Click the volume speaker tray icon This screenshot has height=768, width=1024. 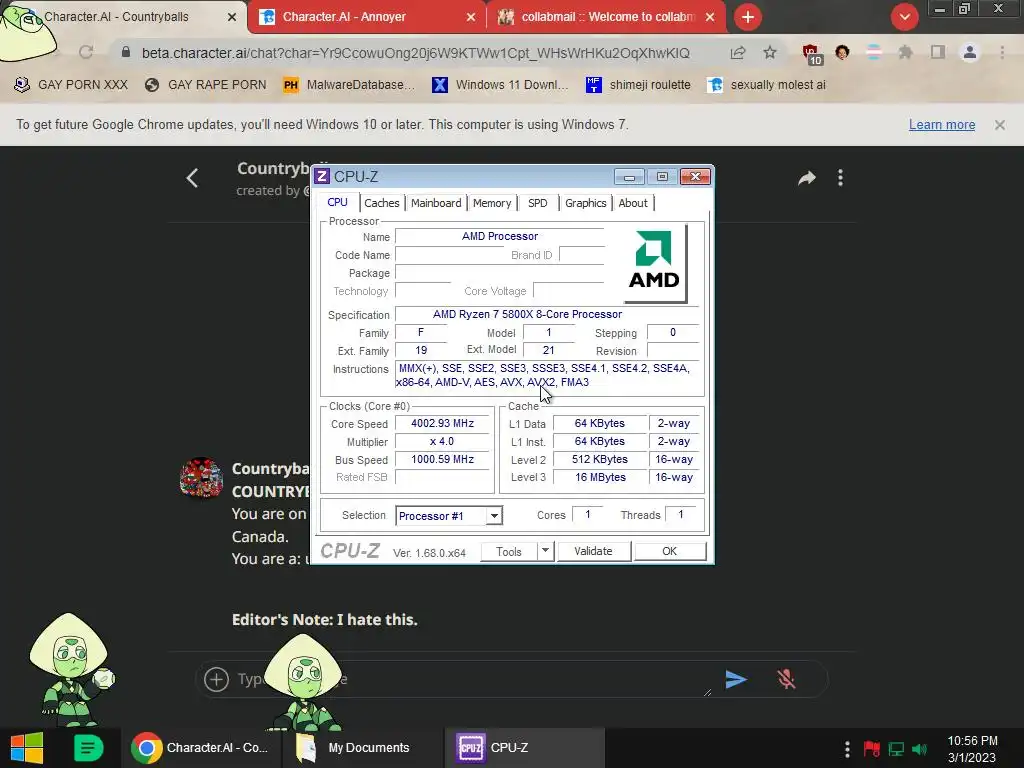[x=920, y=749]
